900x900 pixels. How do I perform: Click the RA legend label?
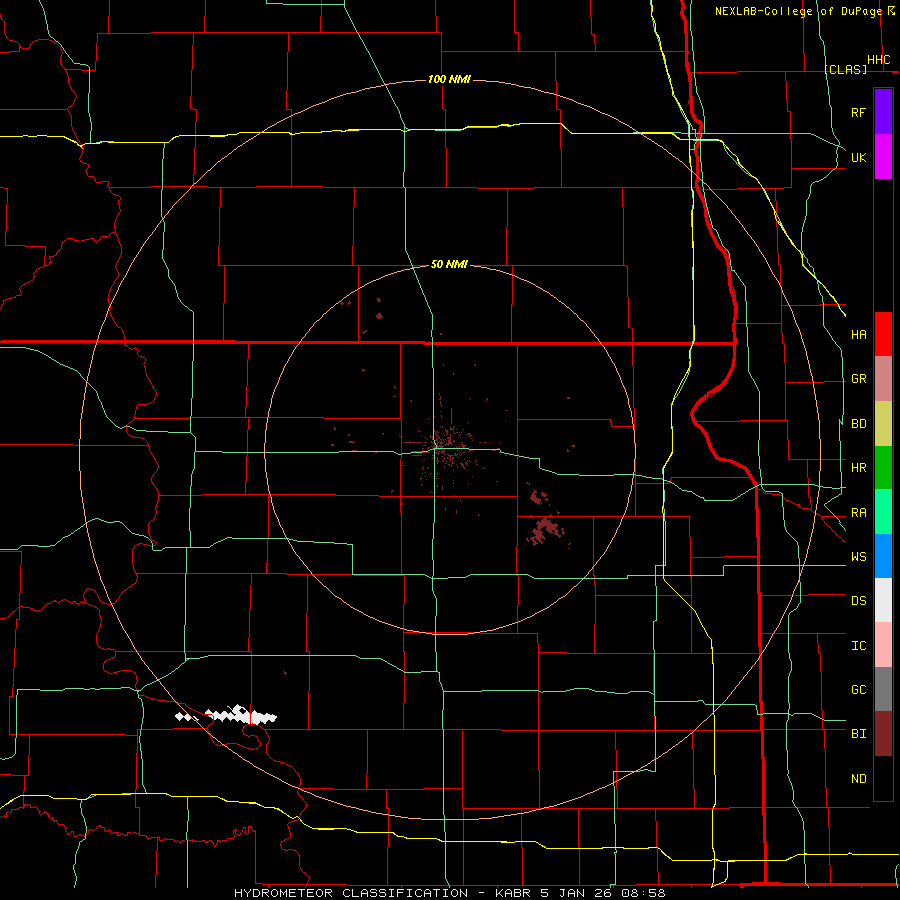858,513
